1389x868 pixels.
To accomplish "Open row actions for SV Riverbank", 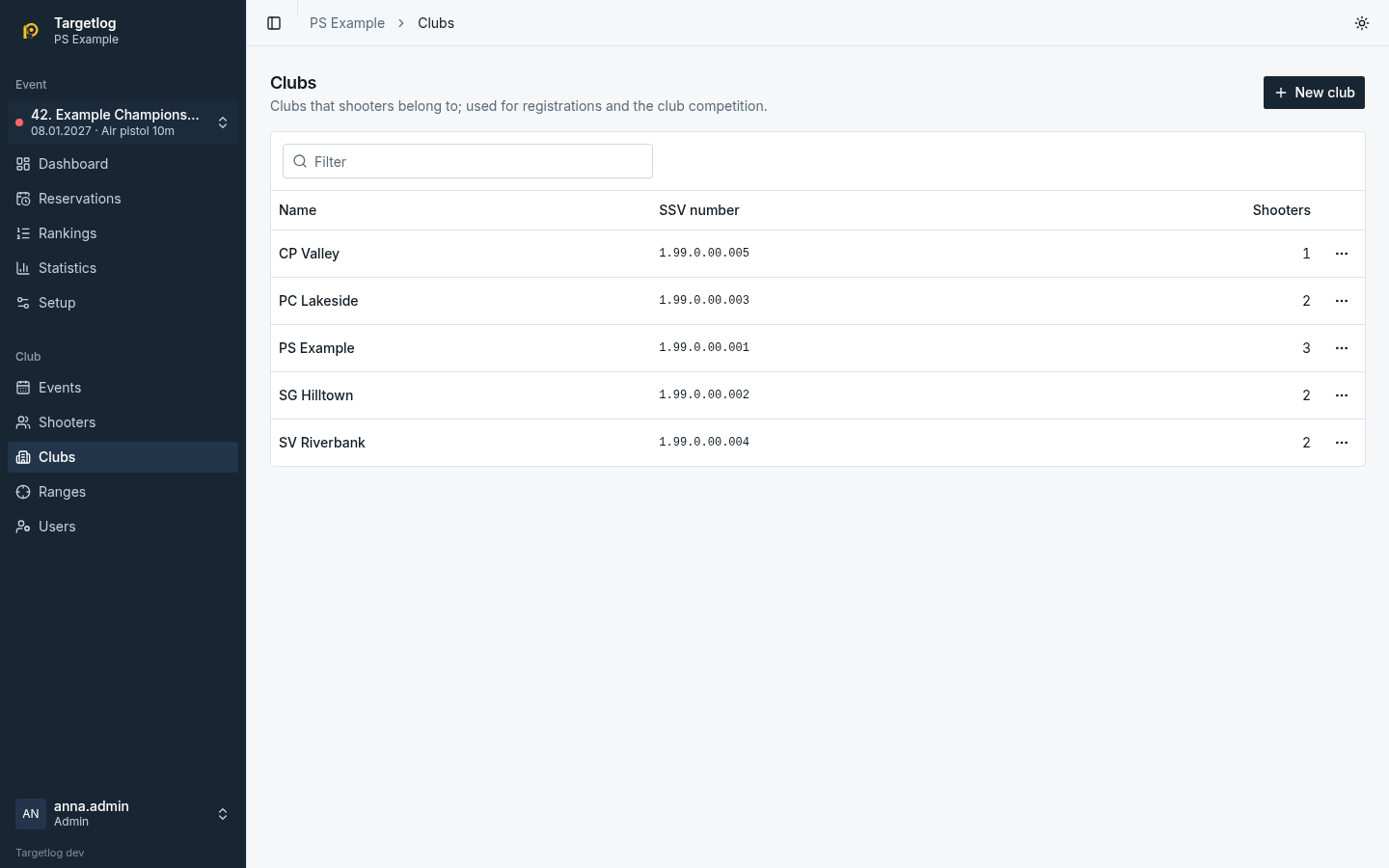I will (x=1342, y=443).
